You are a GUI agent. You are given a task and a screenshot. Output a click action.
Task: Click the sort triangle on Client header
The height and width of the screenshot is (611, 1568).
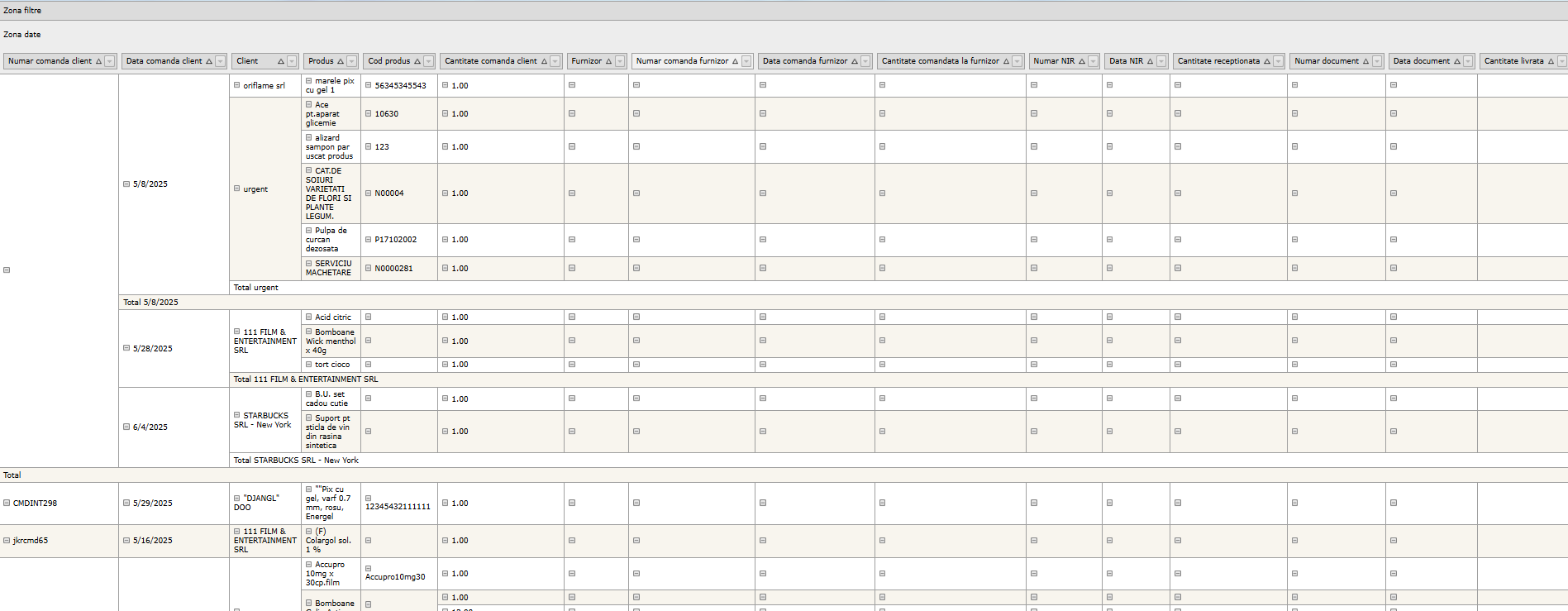pos(281,61)
